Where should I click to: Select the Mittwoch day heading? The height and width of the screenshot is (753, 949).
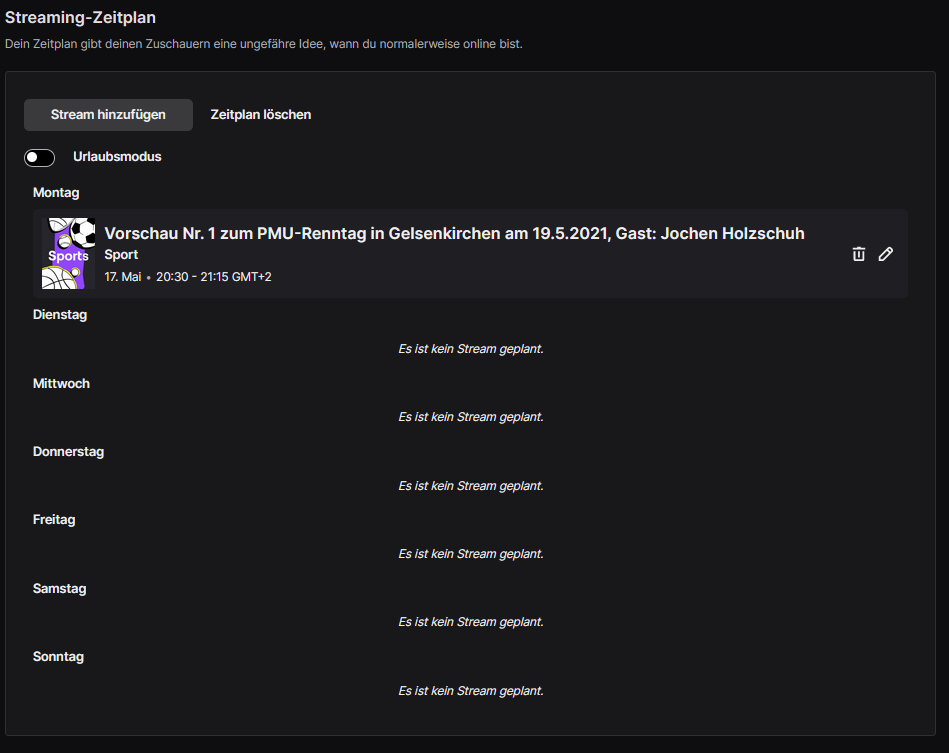click(x=61, y=384)
